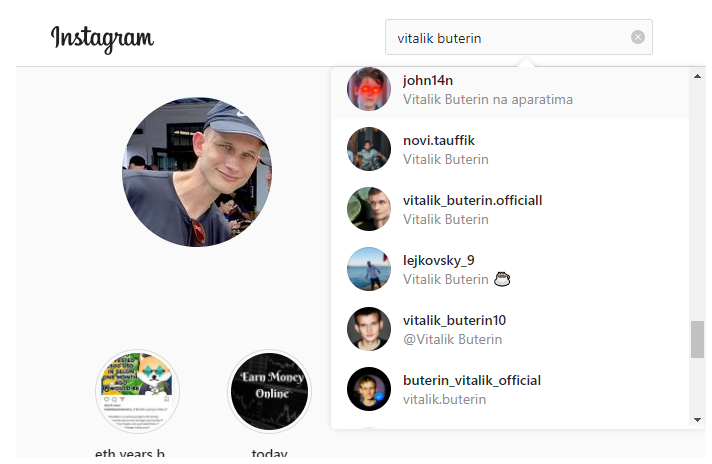Click the vitalik_buterin.officiall avatar picture
712x464 pixels.
pyautogui.click(x=369, y=209)
